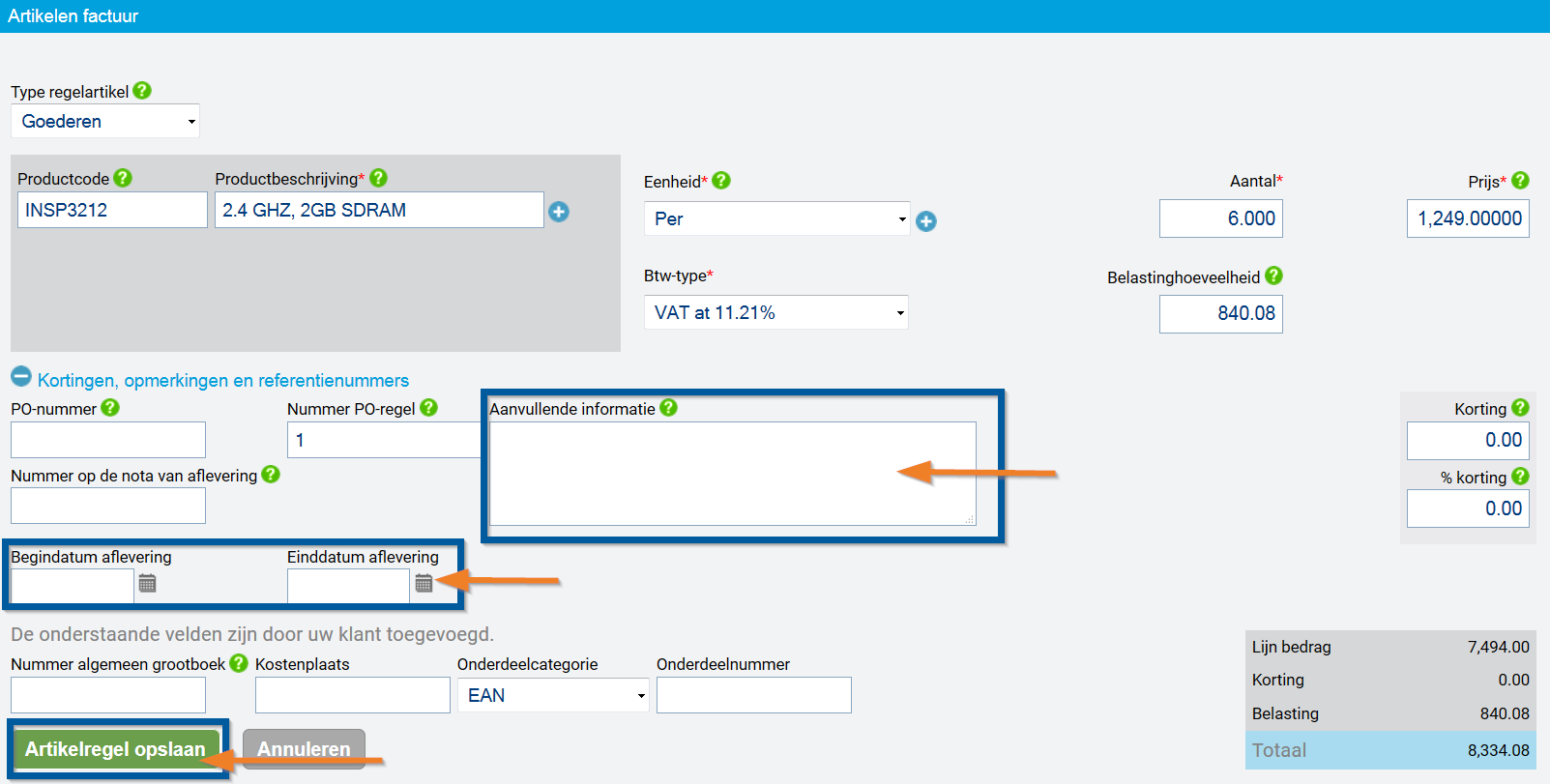
Task: Open help icon next to Nummer PO-regel
Action: [x=428, y=408]
